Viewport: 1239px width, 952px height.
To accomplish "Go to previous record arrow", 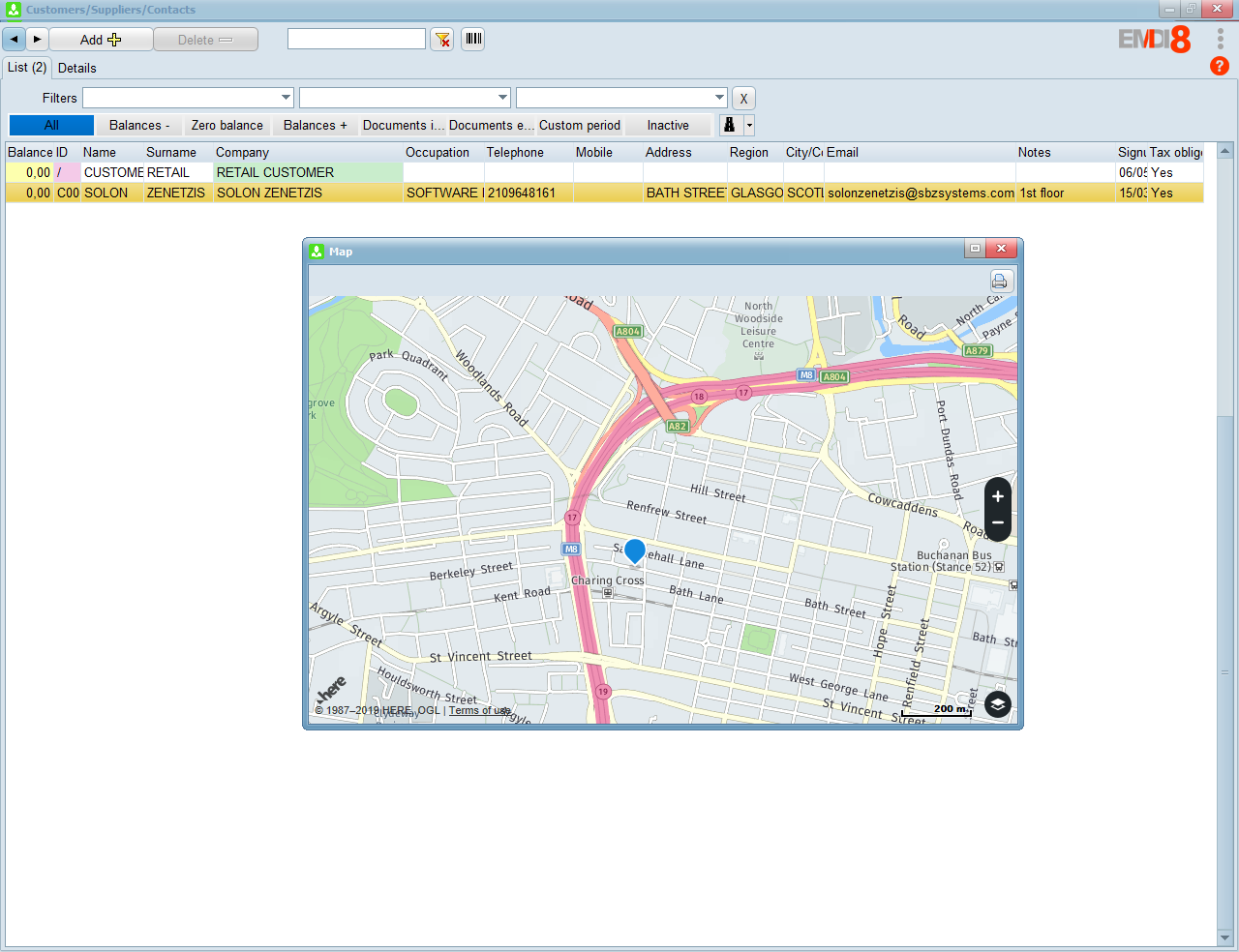I will pos(15,40).
